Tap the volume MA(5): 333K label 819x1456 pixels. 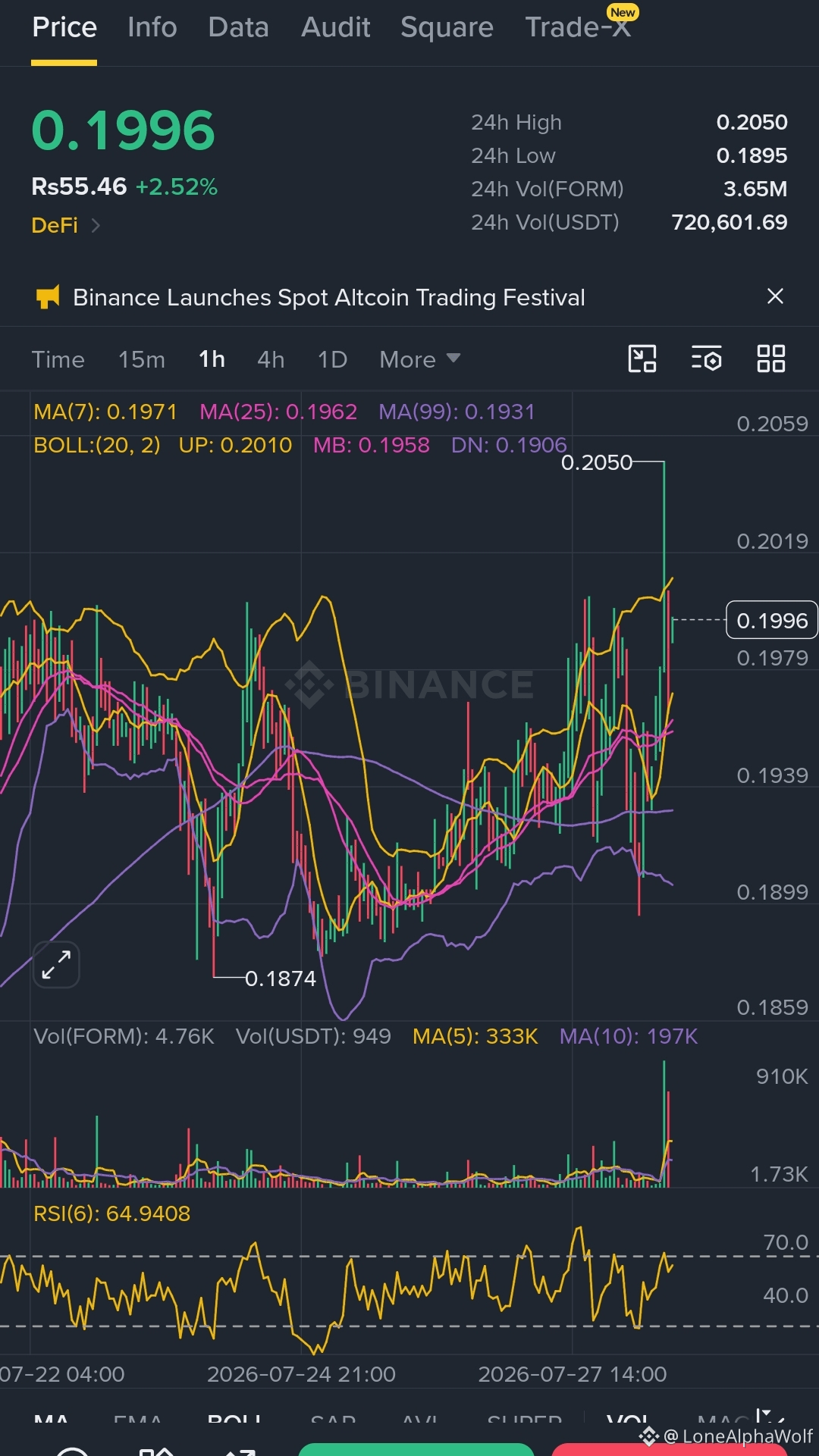475,1036
